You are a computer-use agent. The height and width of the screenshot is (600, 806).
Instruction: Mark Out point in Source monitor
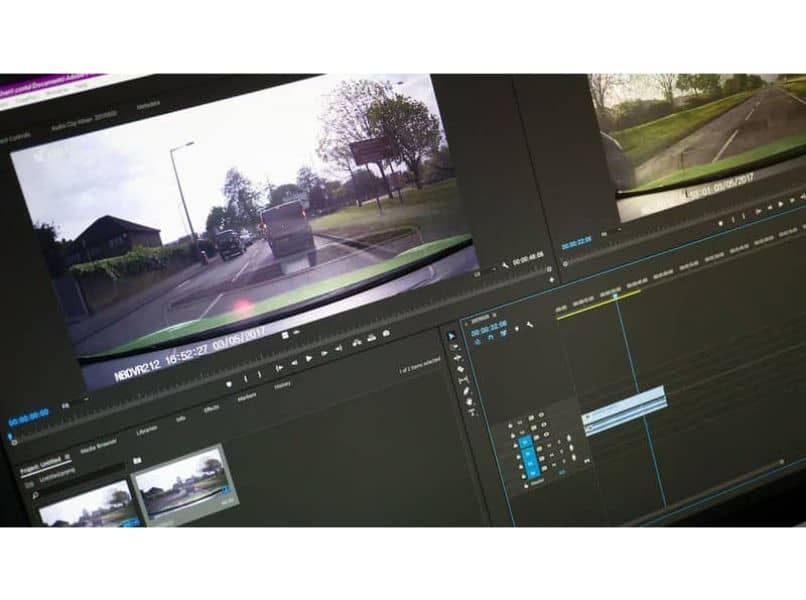(x=260, y=375)
